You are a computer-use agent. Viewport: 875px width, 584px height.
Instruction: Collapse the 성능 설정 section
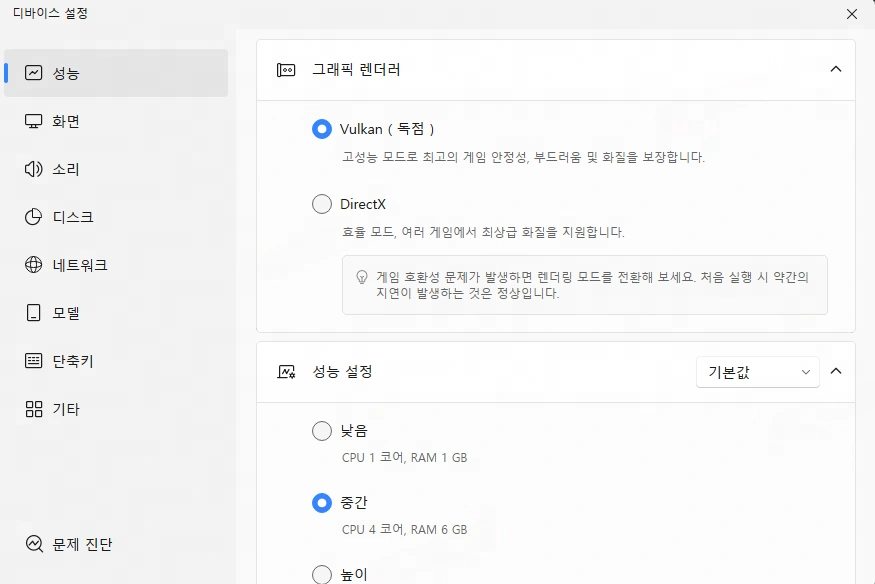836,371
